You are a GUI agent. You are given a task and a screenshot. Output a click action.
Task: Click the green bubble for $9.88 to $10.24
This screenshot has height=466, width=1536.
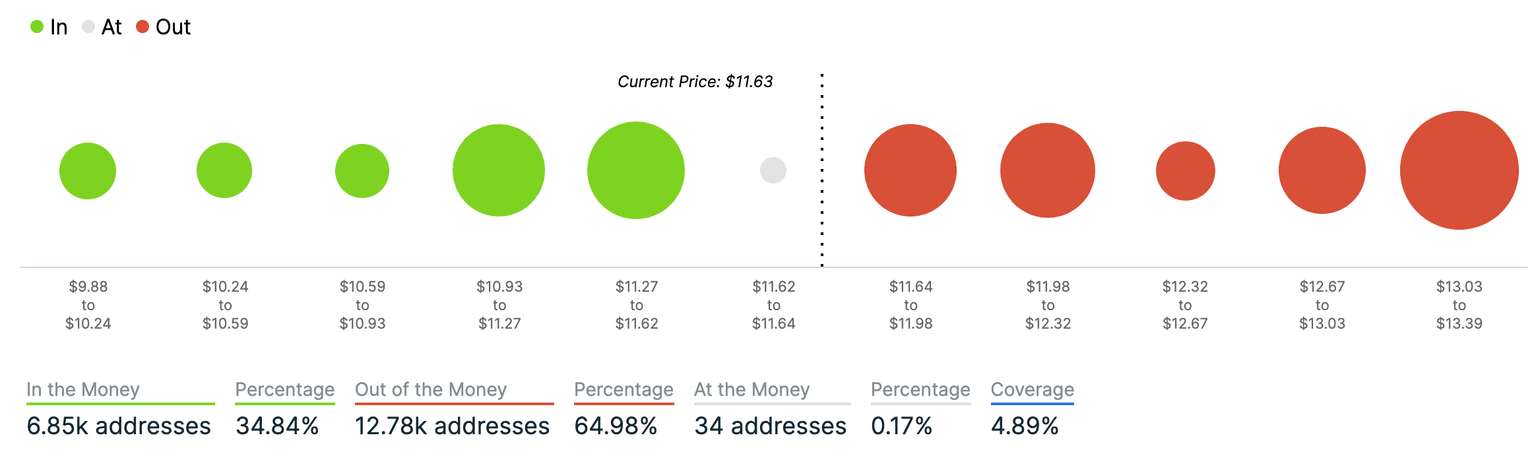(88, 171)
